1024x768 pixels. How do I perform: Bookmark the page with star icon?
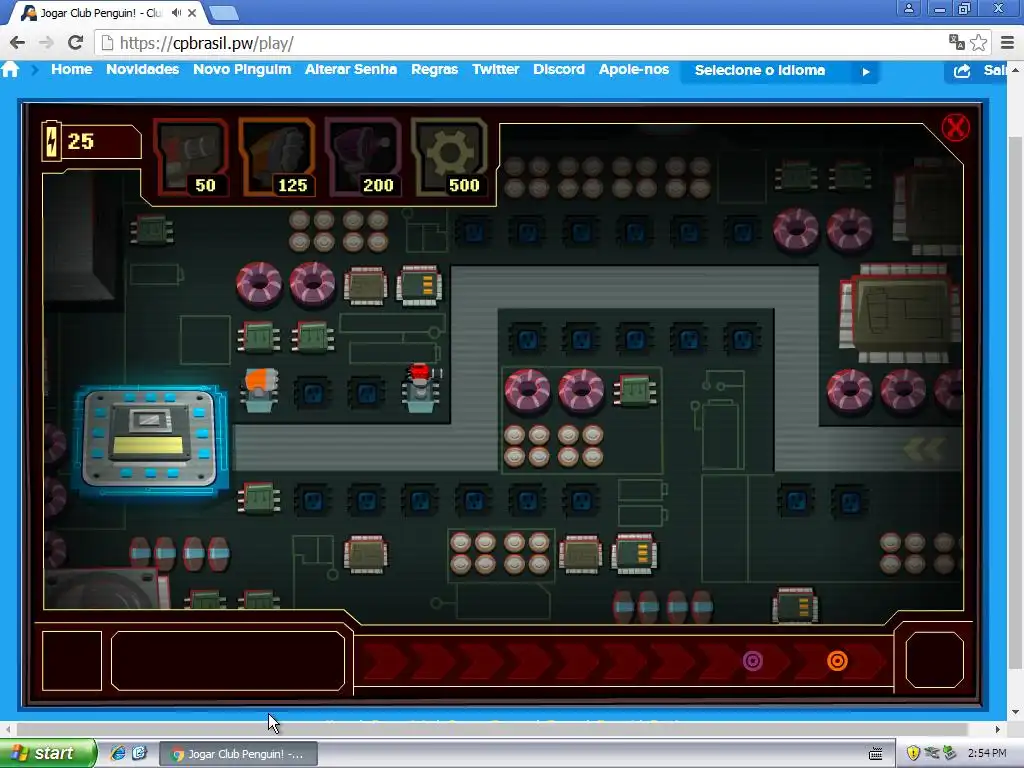(978, 43)
